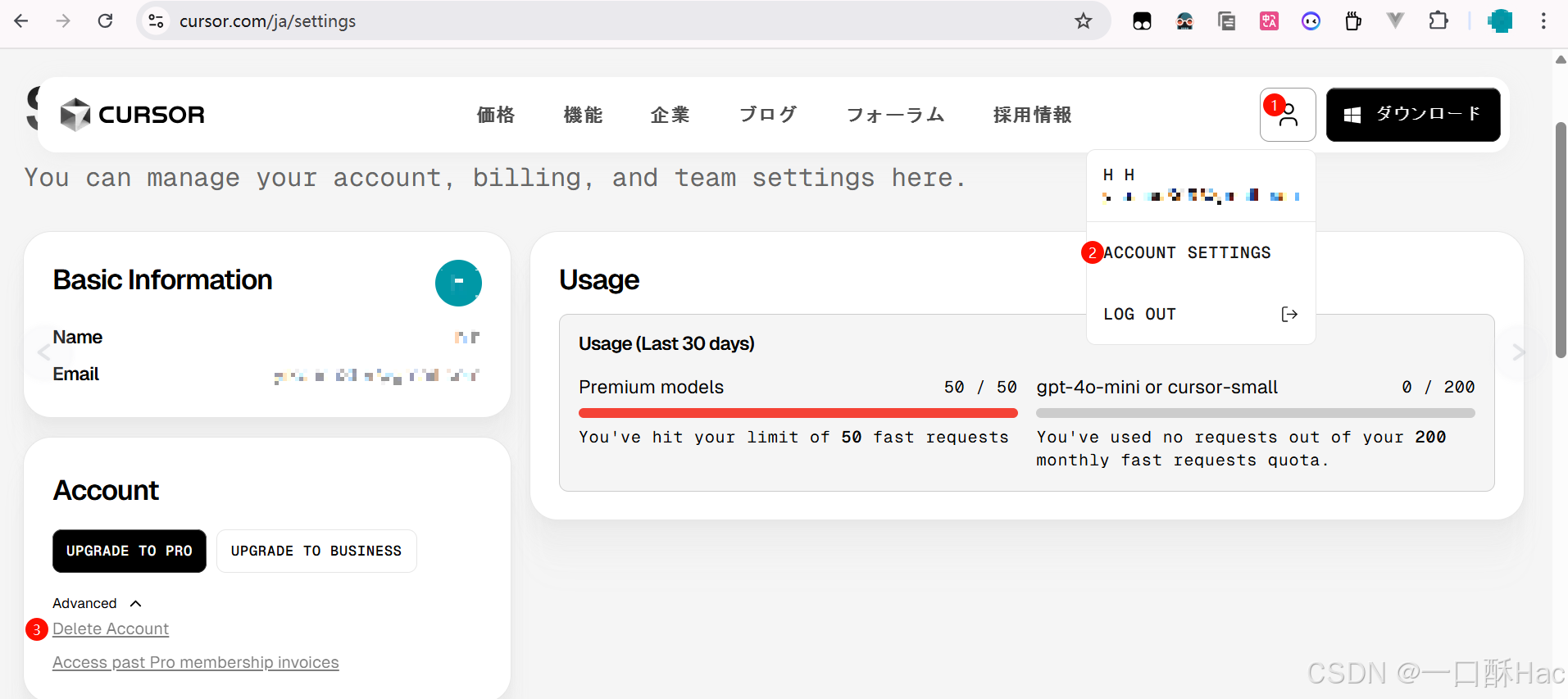Open the 企業 navigation item

[x=670, y=115]
